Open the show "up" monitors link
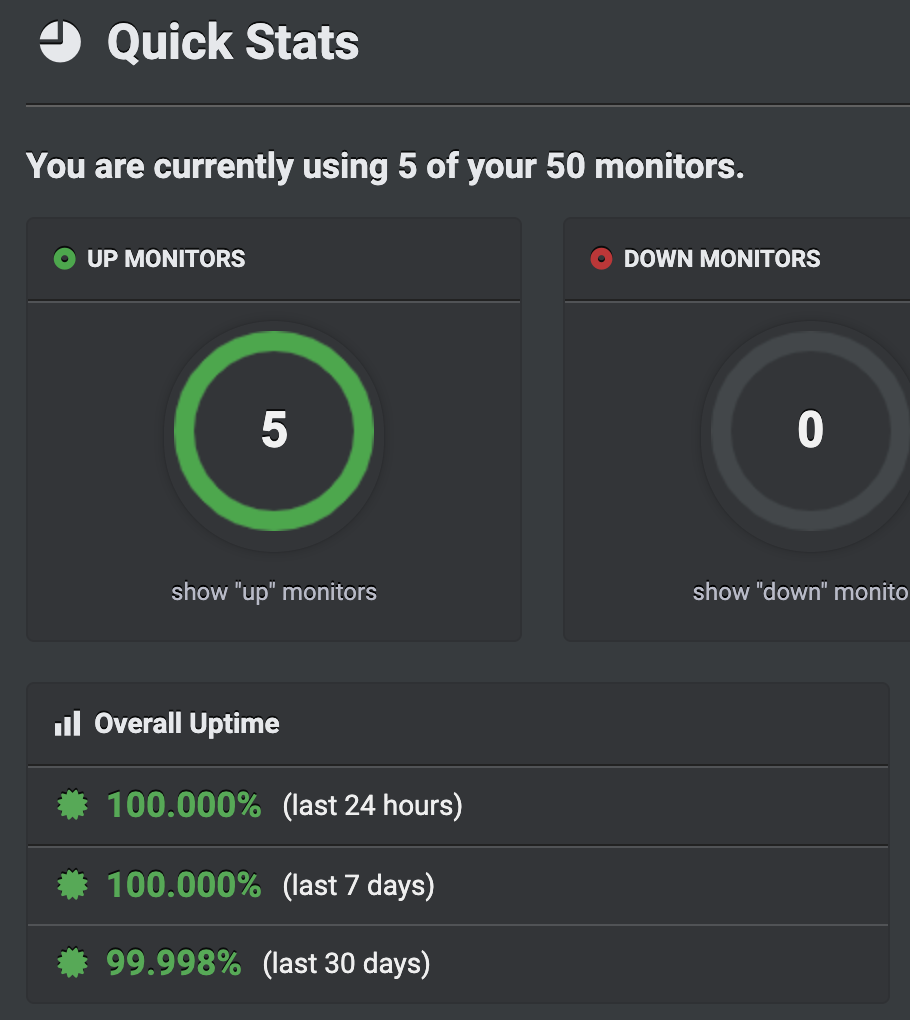Image resolution: width=910 pixels, height=1020 pixels. 274,592
